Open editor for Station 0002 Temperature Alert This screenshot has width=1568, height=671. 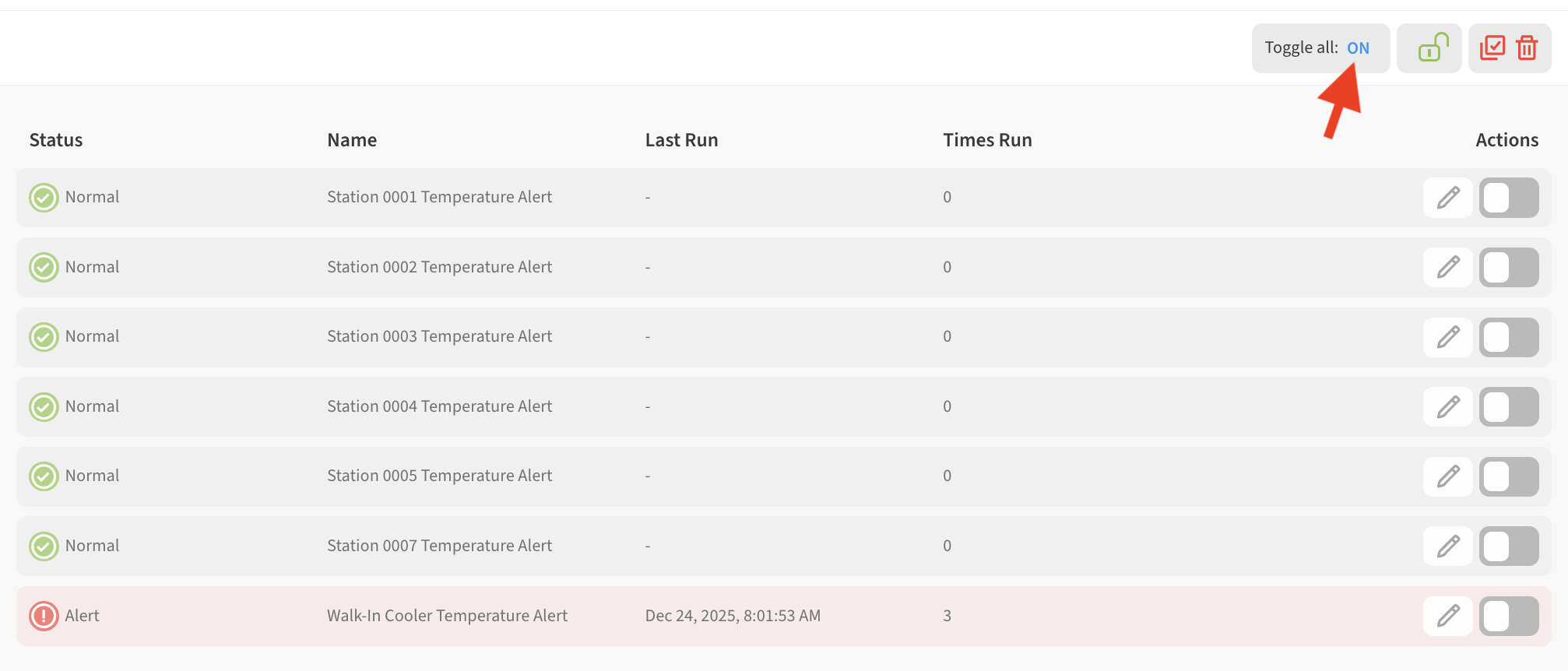click(1447, 267)
